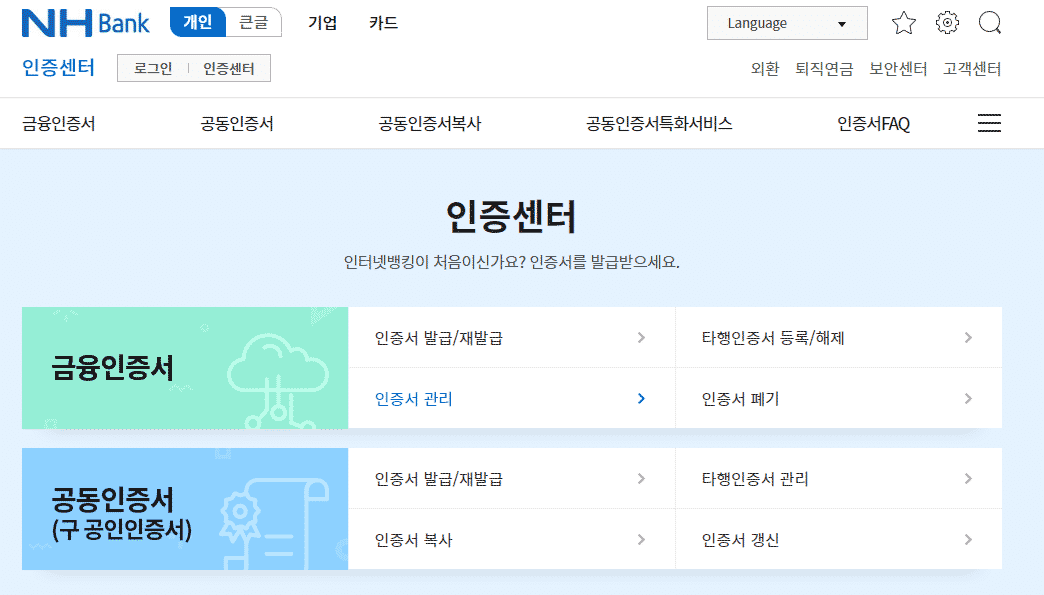Select 인증서 복사
Image resolution: width=1044 pixels, height=595 pixels.
pyautogui.click(x=511, y=540)
